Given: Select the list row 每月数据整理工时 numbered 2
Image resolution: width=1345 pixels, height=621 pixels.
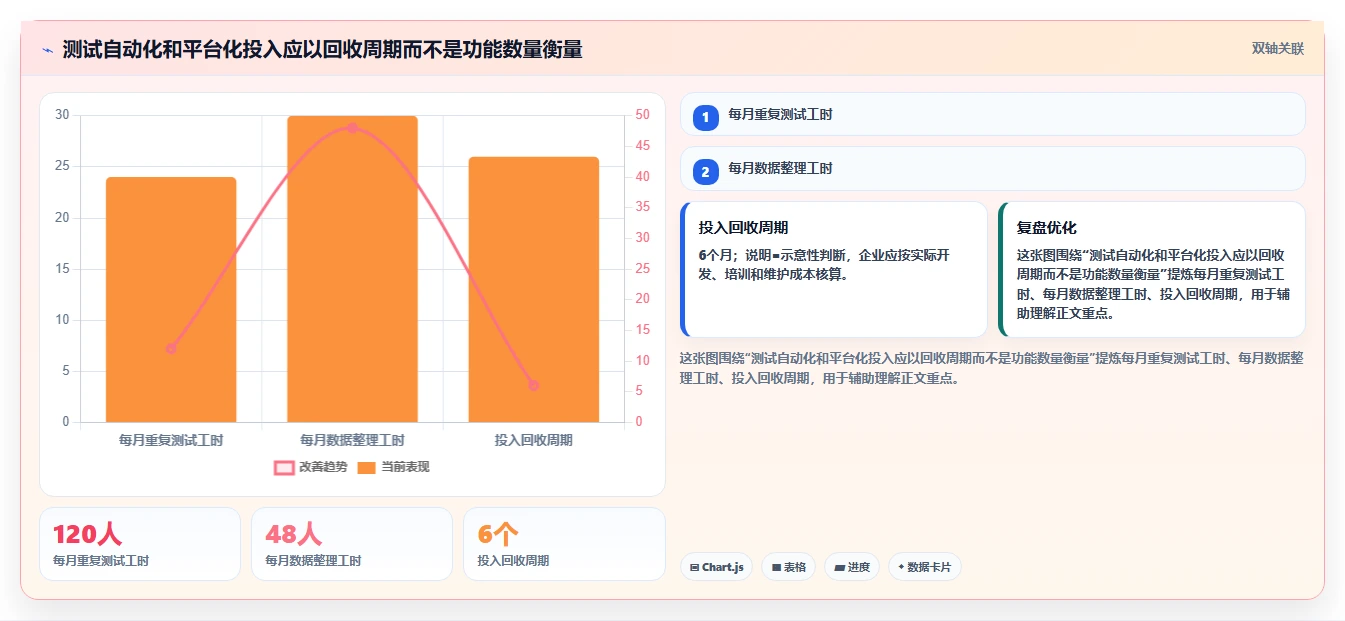Looking at the screenshot, I should pyautogui.click(x=993, y=168).
